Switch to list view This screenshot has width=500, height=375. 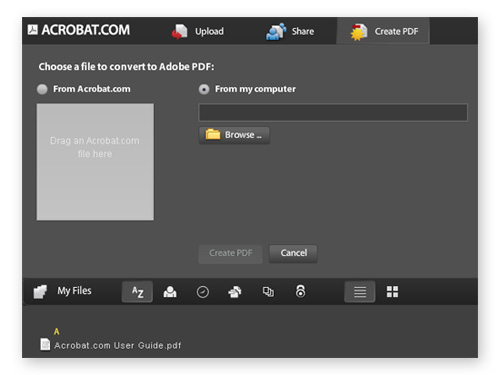tap(360, 292)
